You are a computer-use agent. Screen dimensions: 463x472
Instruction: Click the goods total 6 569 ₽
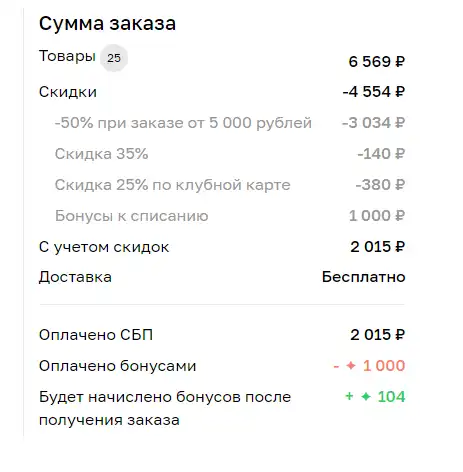pos(377,62)
